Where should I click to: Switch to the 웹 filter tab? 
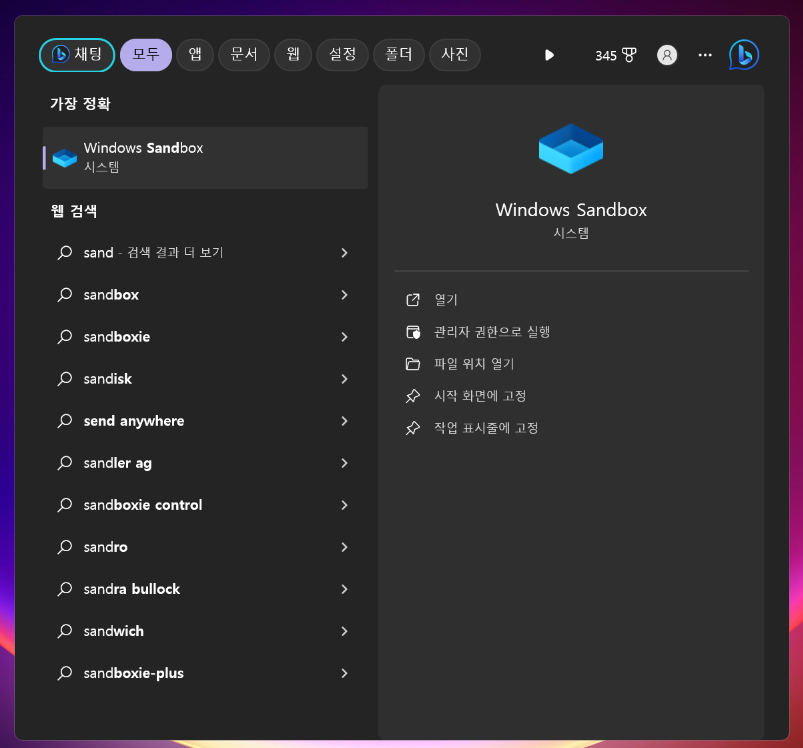293,55
